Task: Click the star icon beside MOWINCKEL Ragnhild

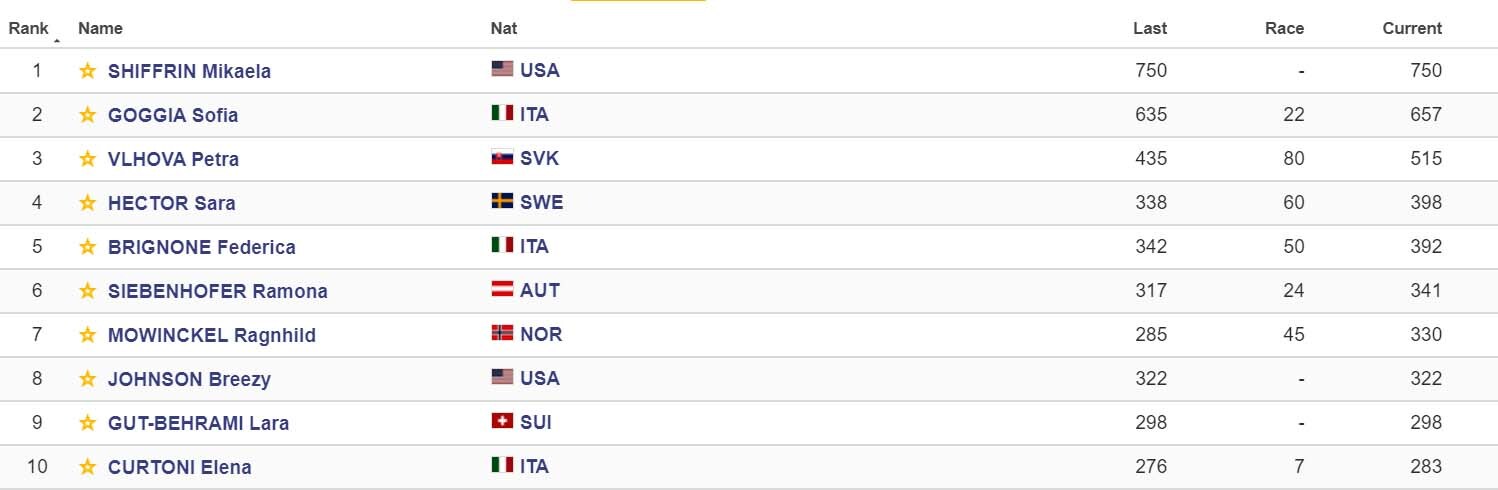Action: [88, 335]
